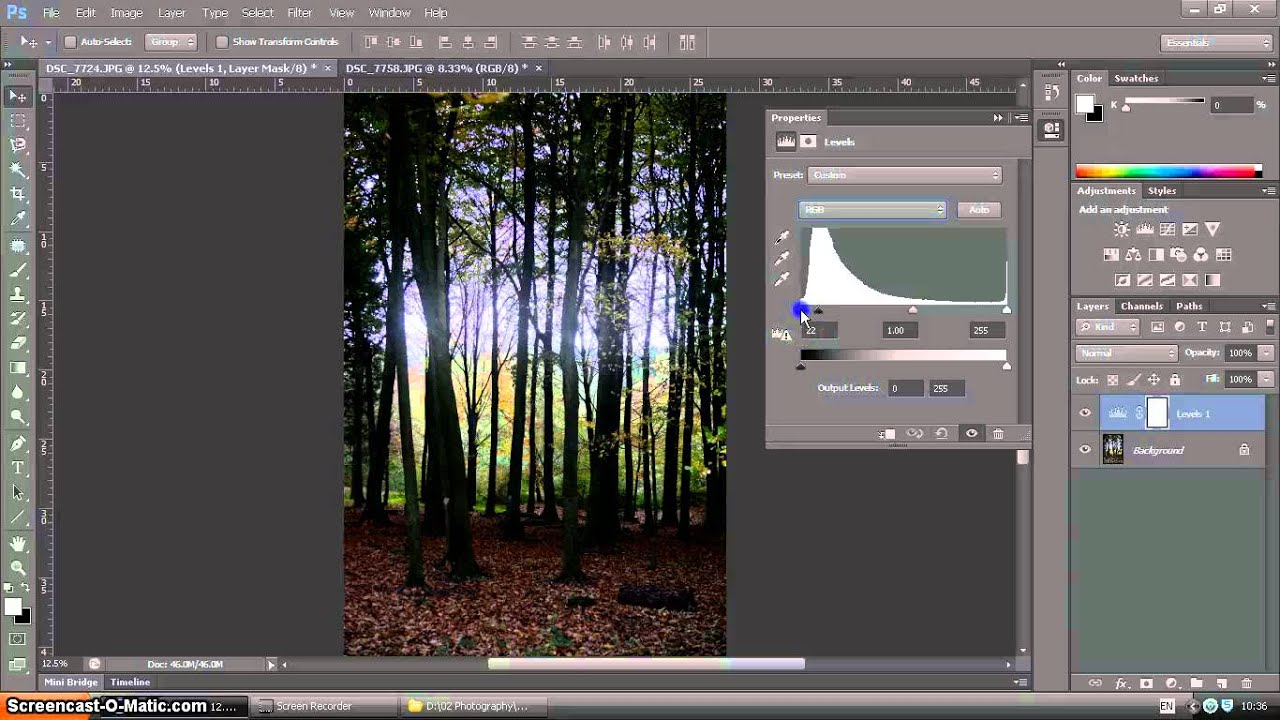
Task: Collapse the Properties panel with double arrows
Action: tap(997, 118)
